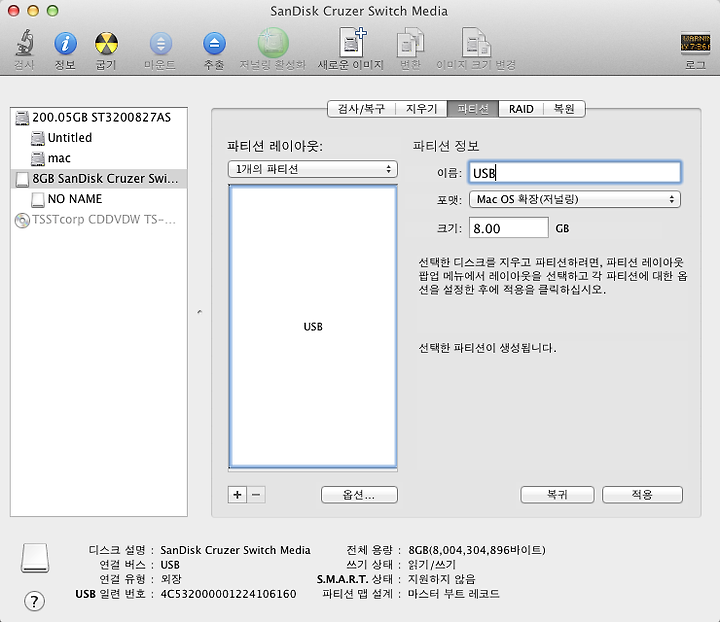Click the Burn (굽기) toolbar icon
This screenshot has height=622, width=720.
[106, 44]
